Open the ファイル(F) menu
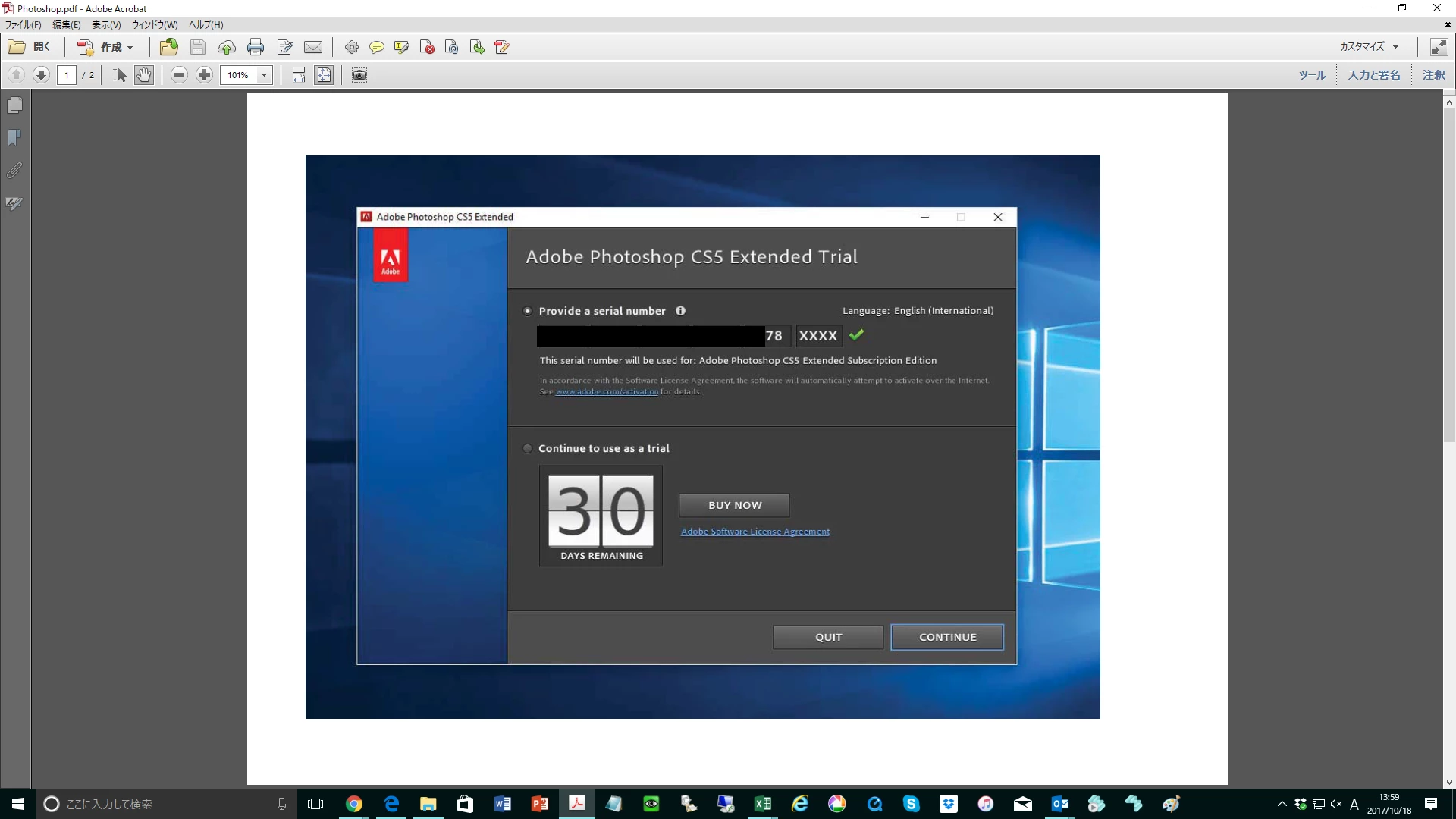 coord(23,25)
